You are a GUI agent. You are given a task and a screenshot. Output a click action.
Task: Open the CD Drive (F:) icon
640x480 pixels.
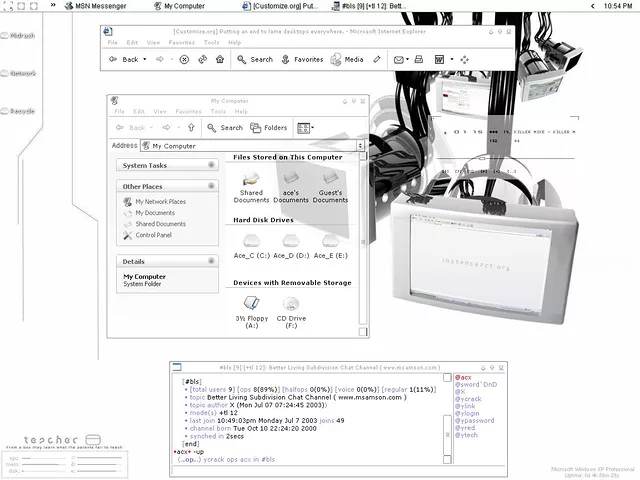tap(292, 305)
